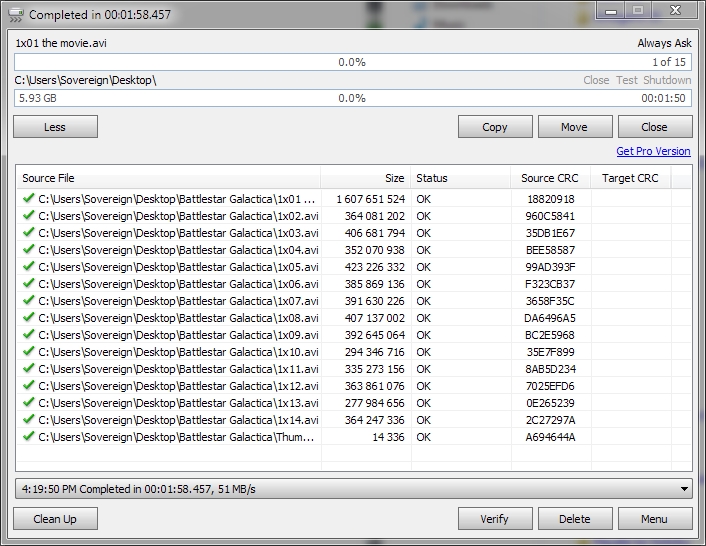Click the green checkmark for the Thum... file
The height and width of the screenshot is (546, 706).
coord(28,436)
